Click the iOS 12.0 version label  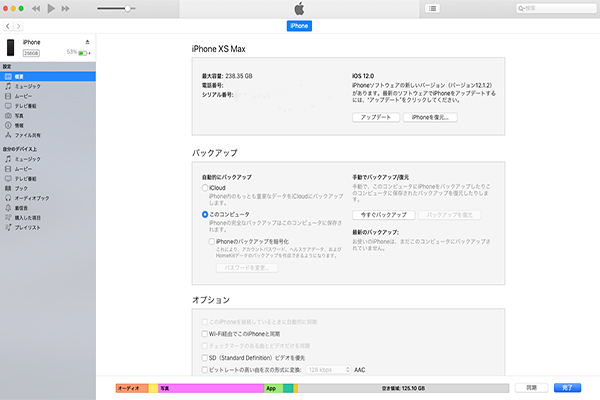pos(363,76)
